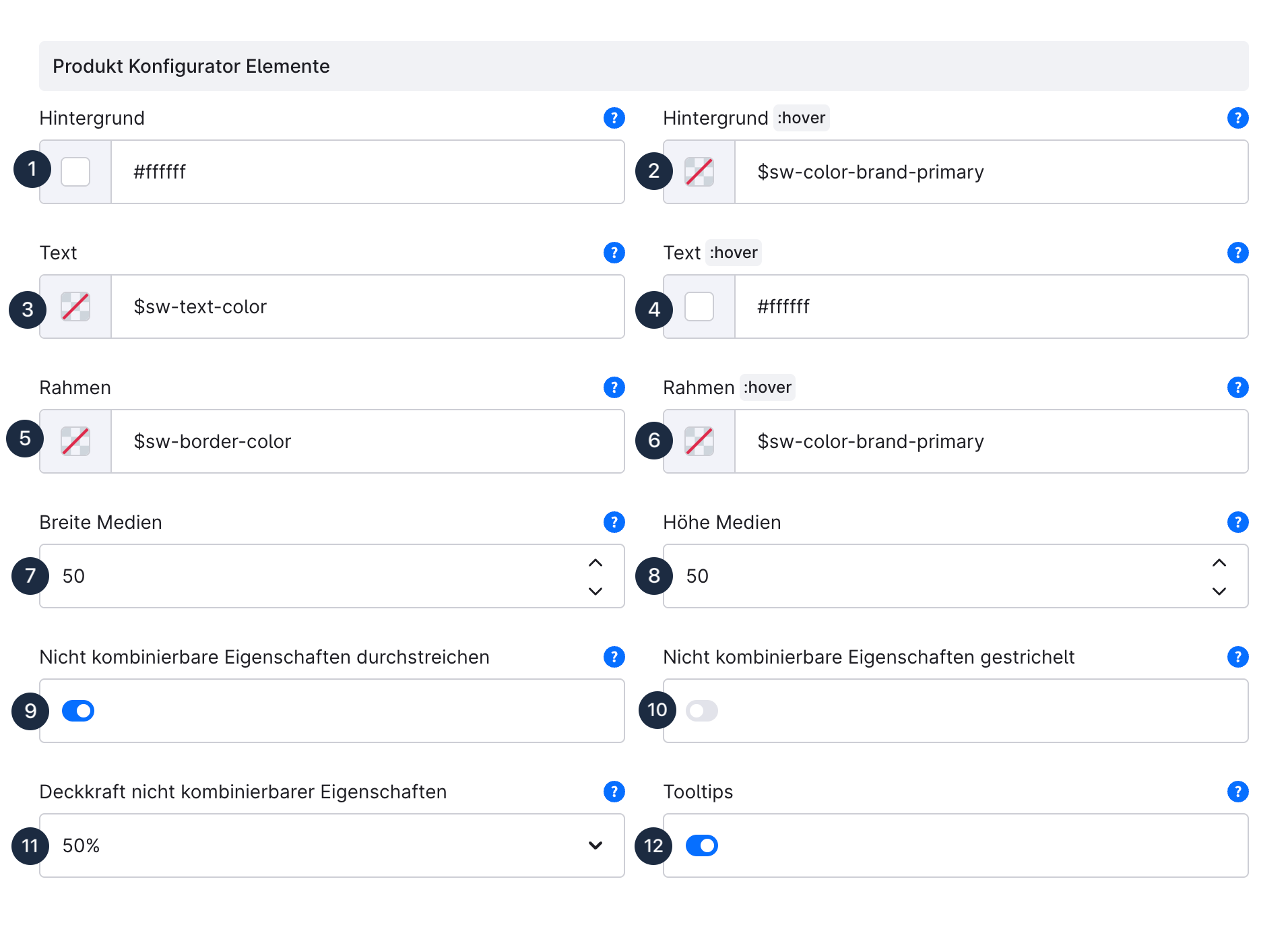The width and height of the screenshot is (1288, 927).
Task: Decrease Höhe Medien value with down arrow
Action: coord(1219,591)
